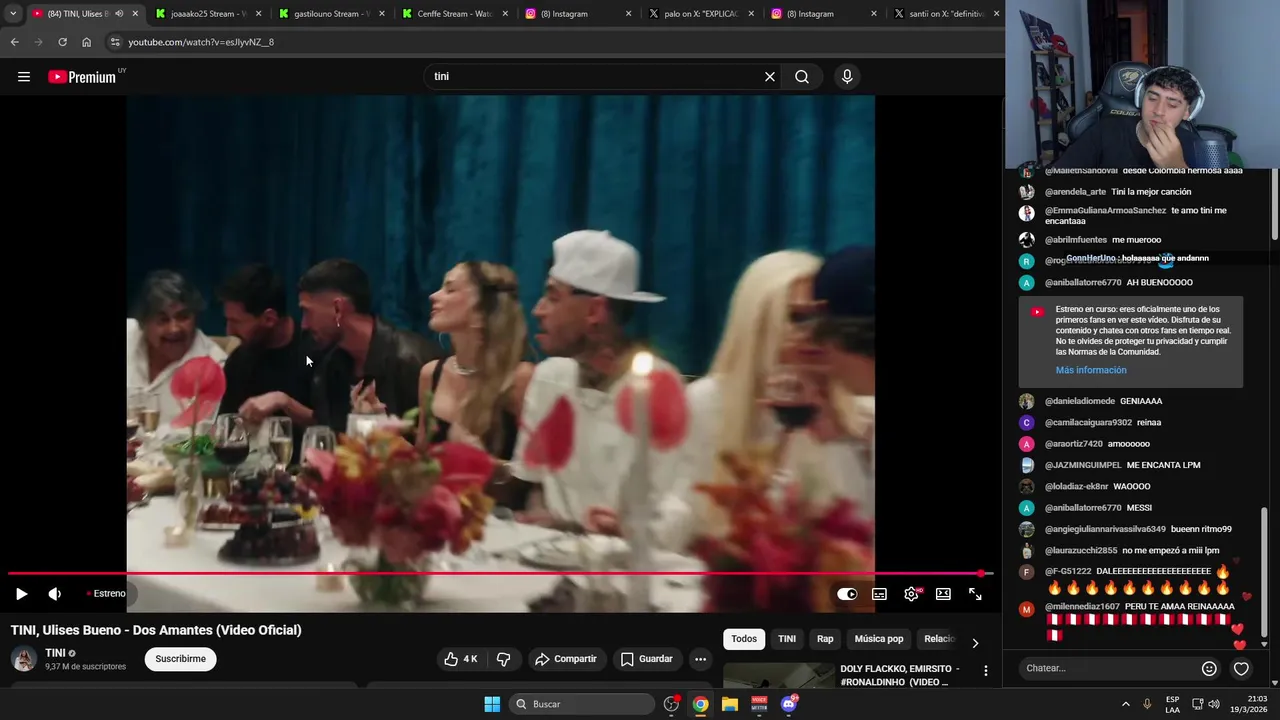Open more actions three-dot menu below video
Image resolution: width=1280 pixels, height=720 pixels.
(700, 659)
